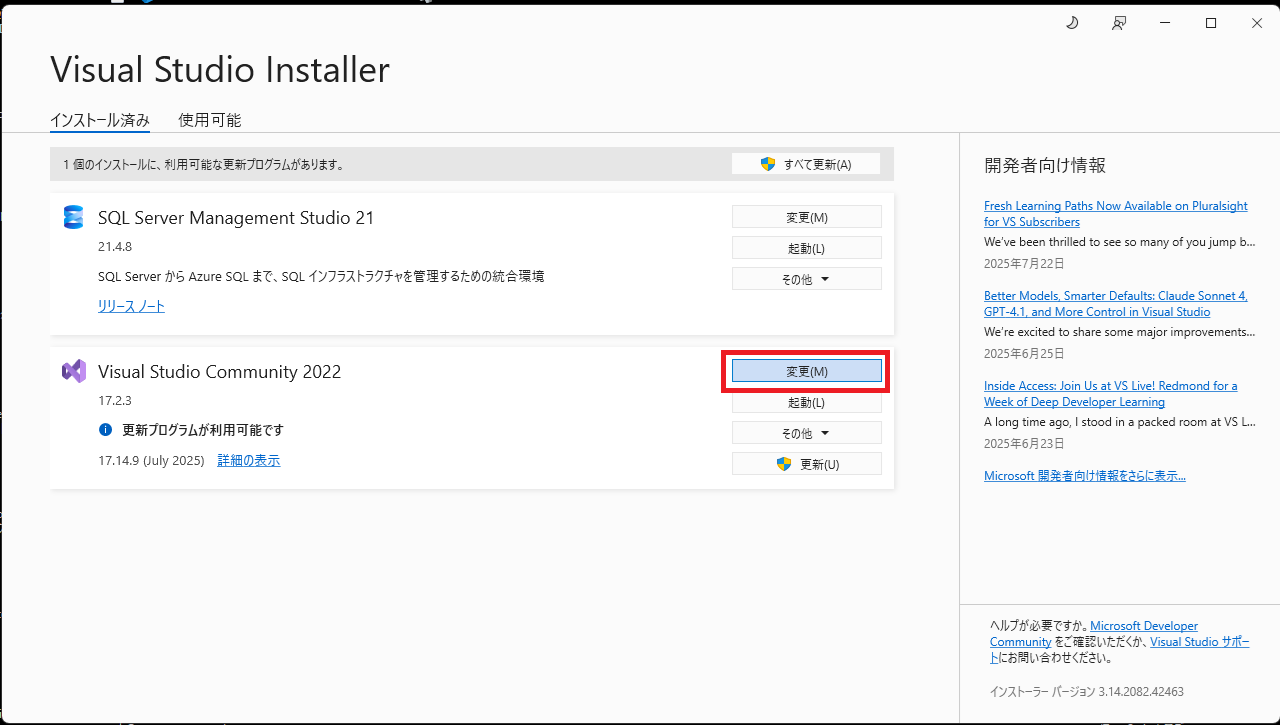This screenshot has width=1280, height=725.
Task: Click the blue info icon beside update notice
Action: 105,430
